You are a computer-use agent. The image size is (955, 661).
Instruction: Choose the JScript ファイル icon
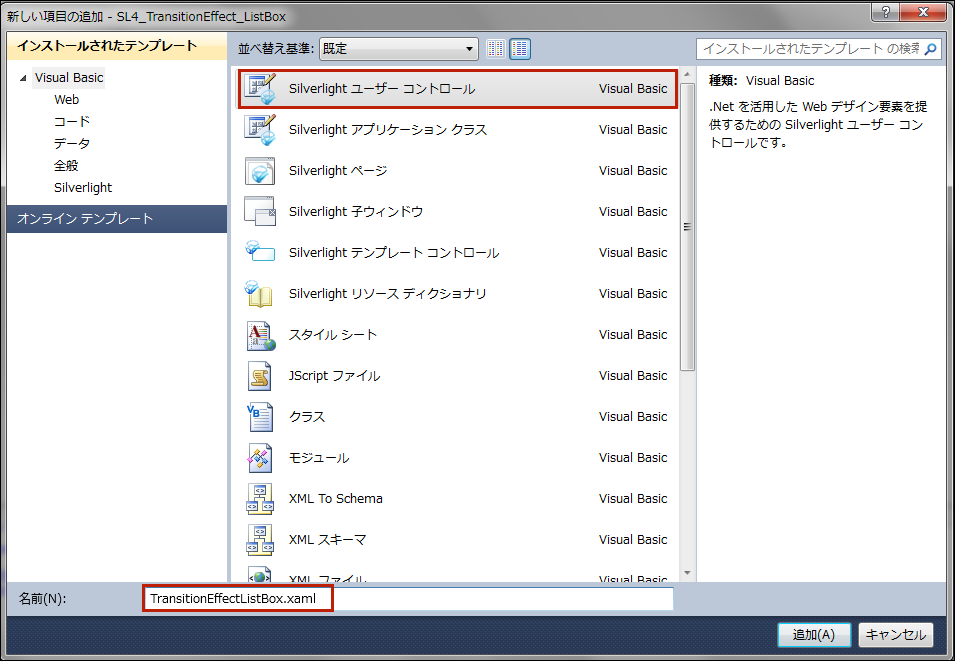[x=260, y=375]
